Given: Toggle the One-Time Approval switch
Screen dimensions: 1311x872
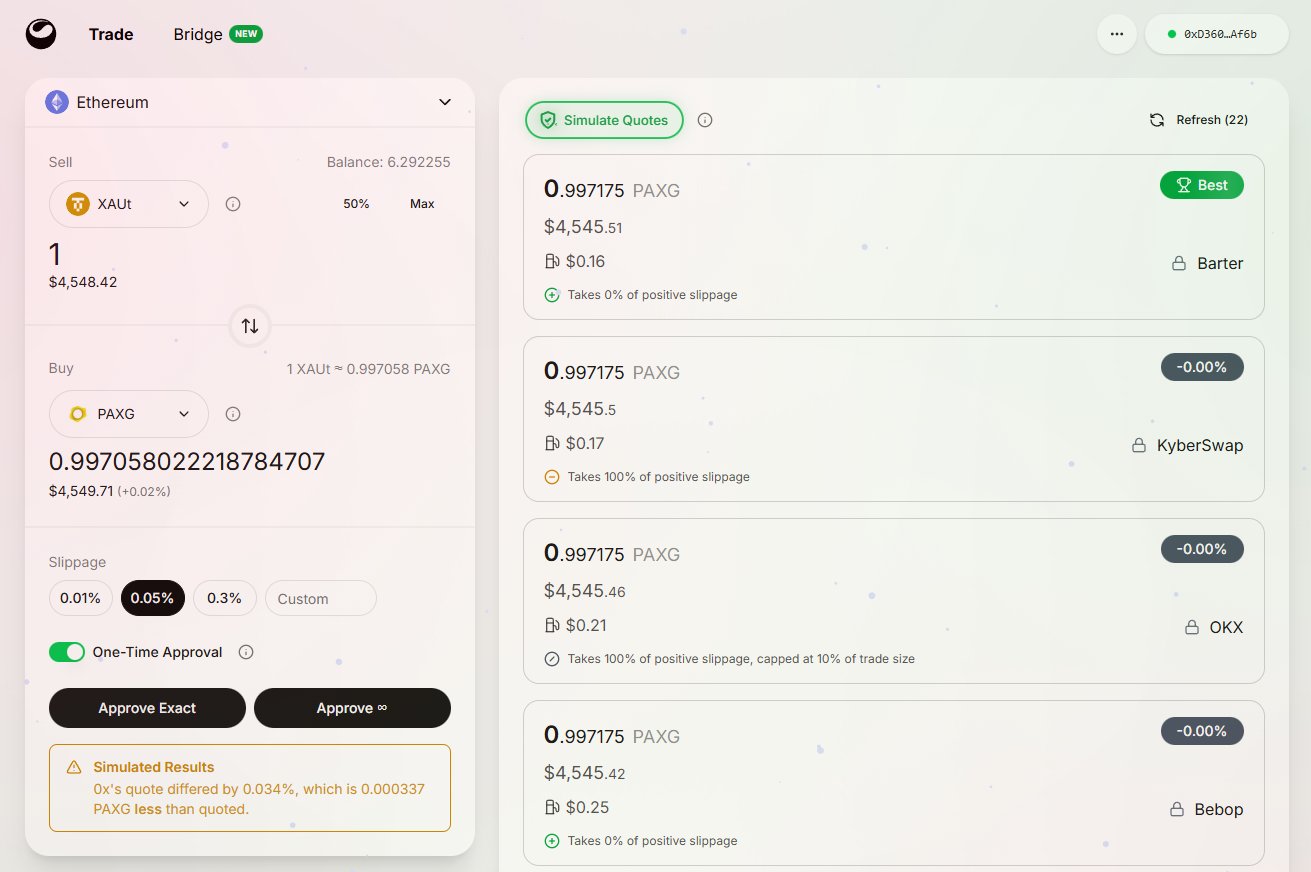Looking at the screenshot, I should click(x=67, y=652).
